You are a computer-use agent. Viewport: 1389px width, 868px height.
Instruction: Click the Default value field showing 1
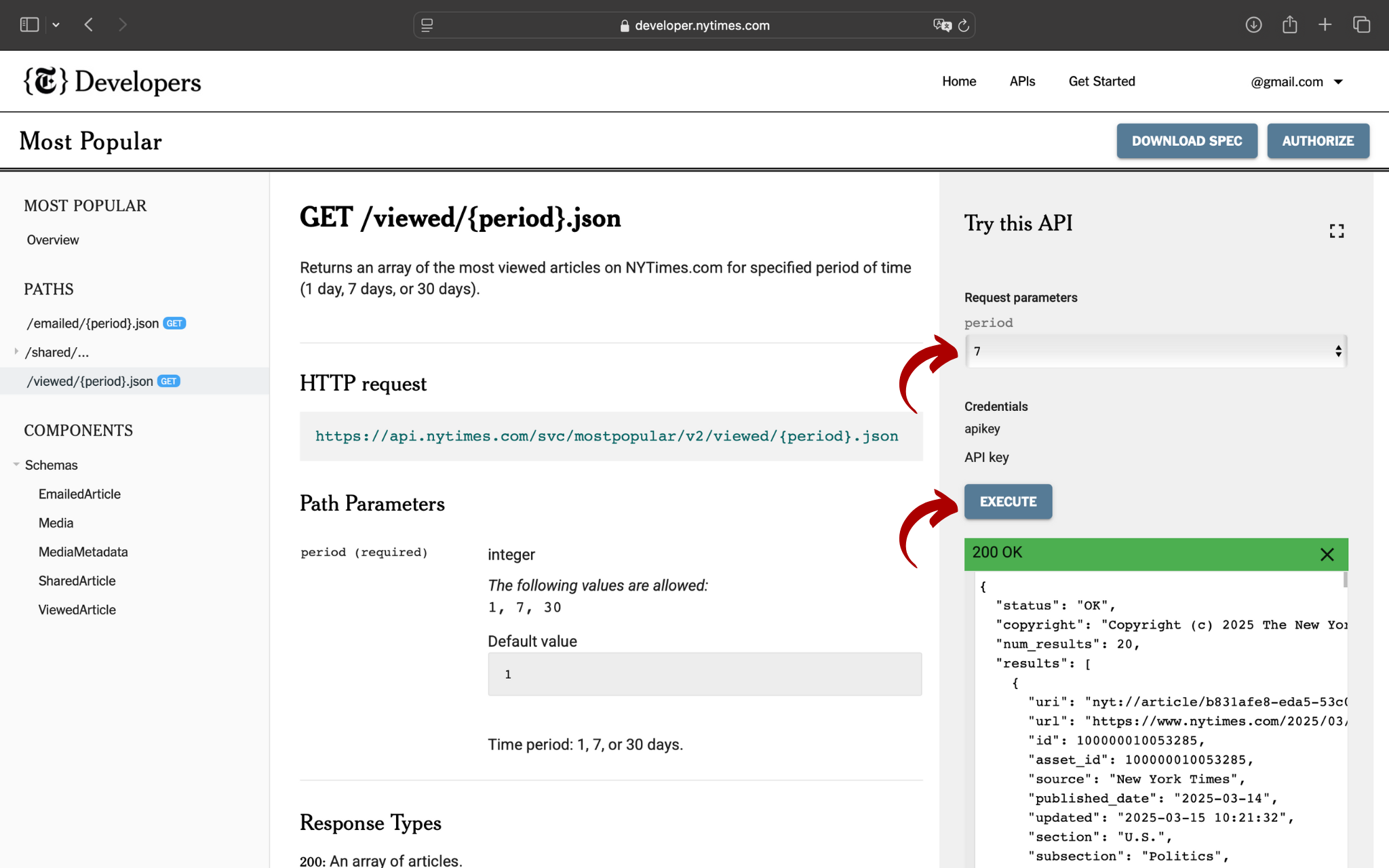point(705,674)
